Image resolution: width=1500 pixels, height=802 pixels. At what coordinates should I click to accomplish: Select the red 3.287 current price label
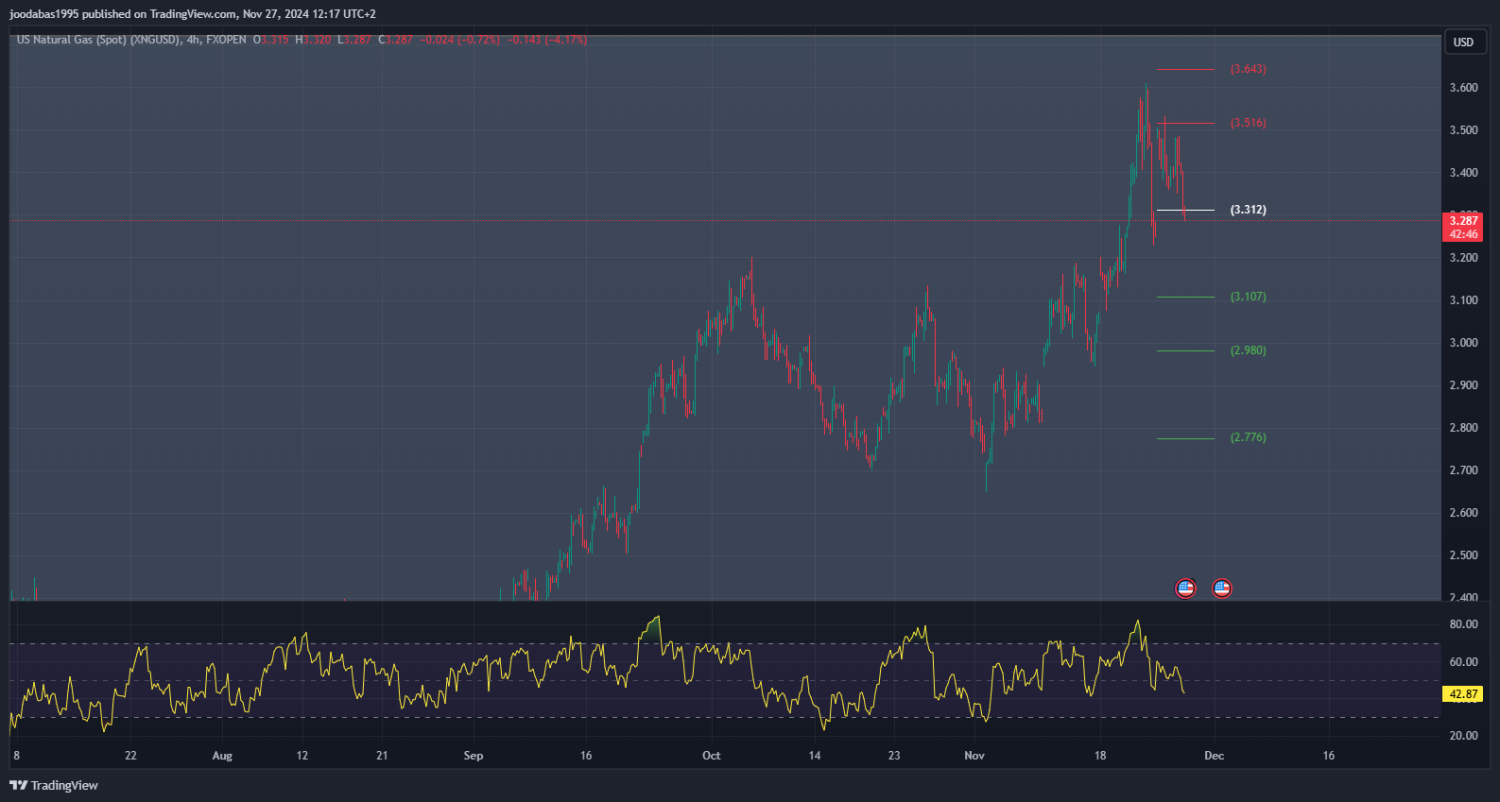(1461, 220)
